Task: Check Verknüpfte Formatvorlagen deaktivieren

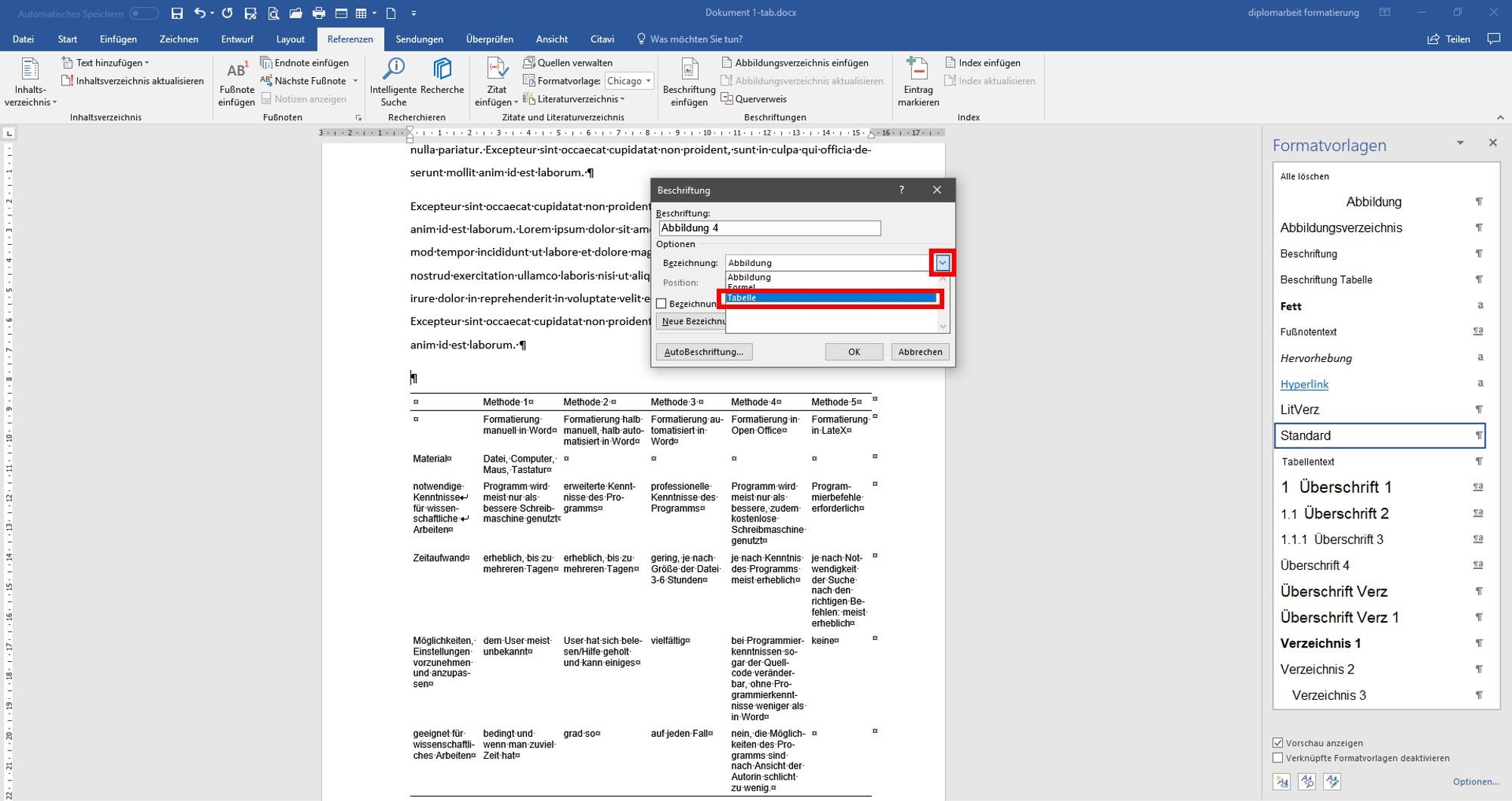Action: click(1278, 758)
